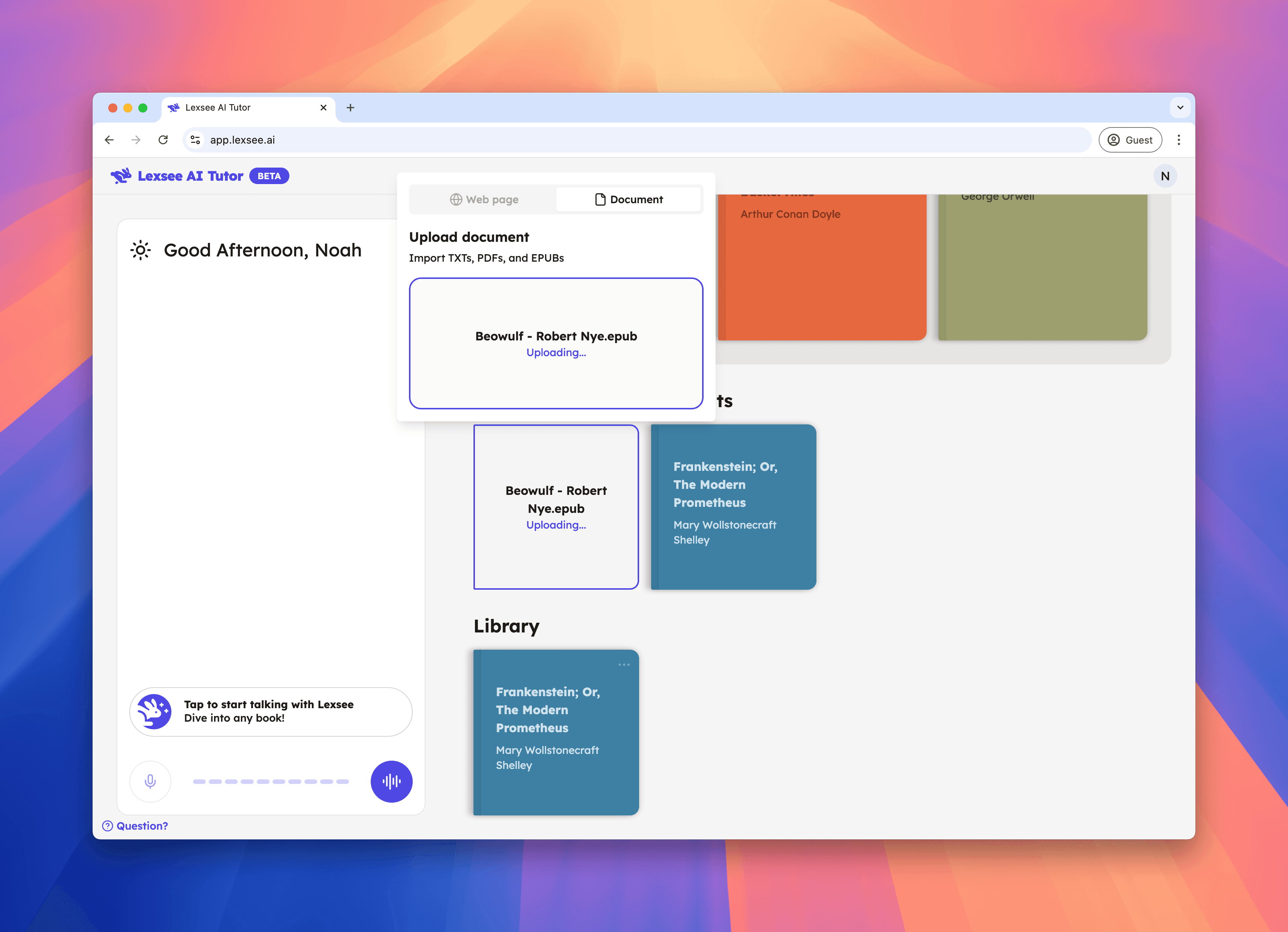Click the Question? help link
The height and width of the screenshot is (932, 1288).
[x=135, y=826]
